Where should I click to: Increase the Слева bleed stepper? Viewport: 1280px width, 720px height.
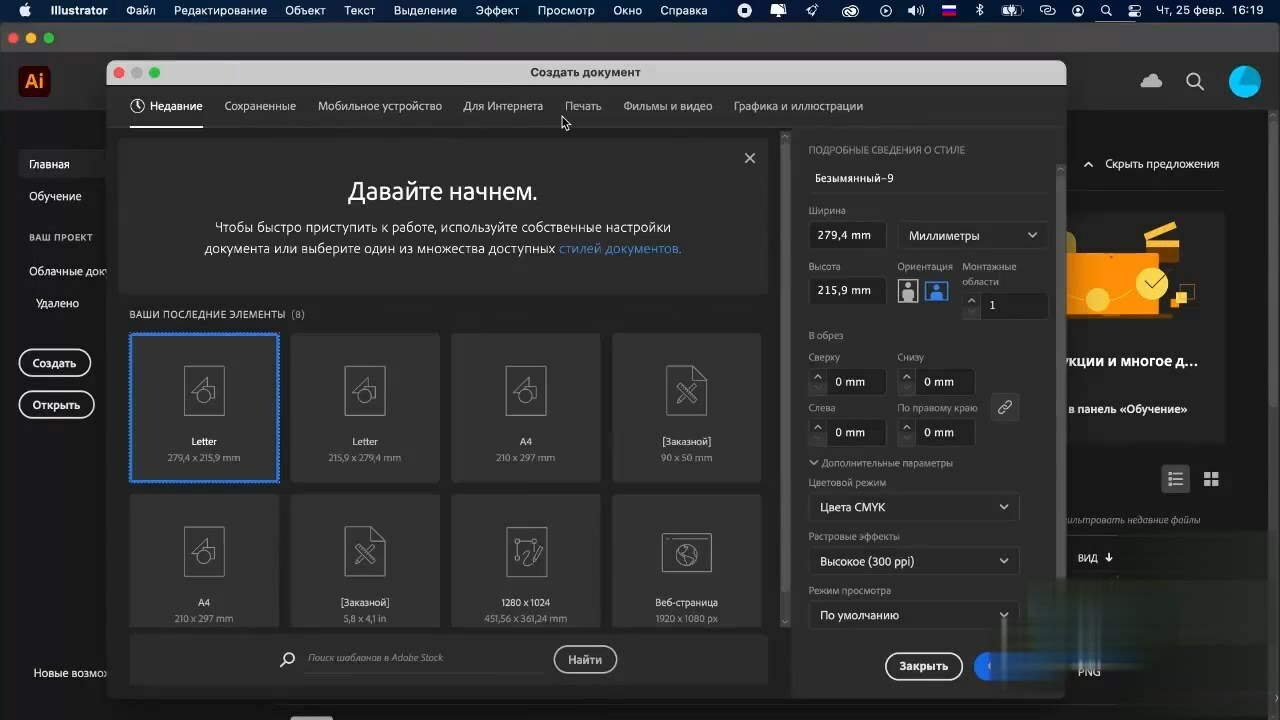click(x=818, y=427)
